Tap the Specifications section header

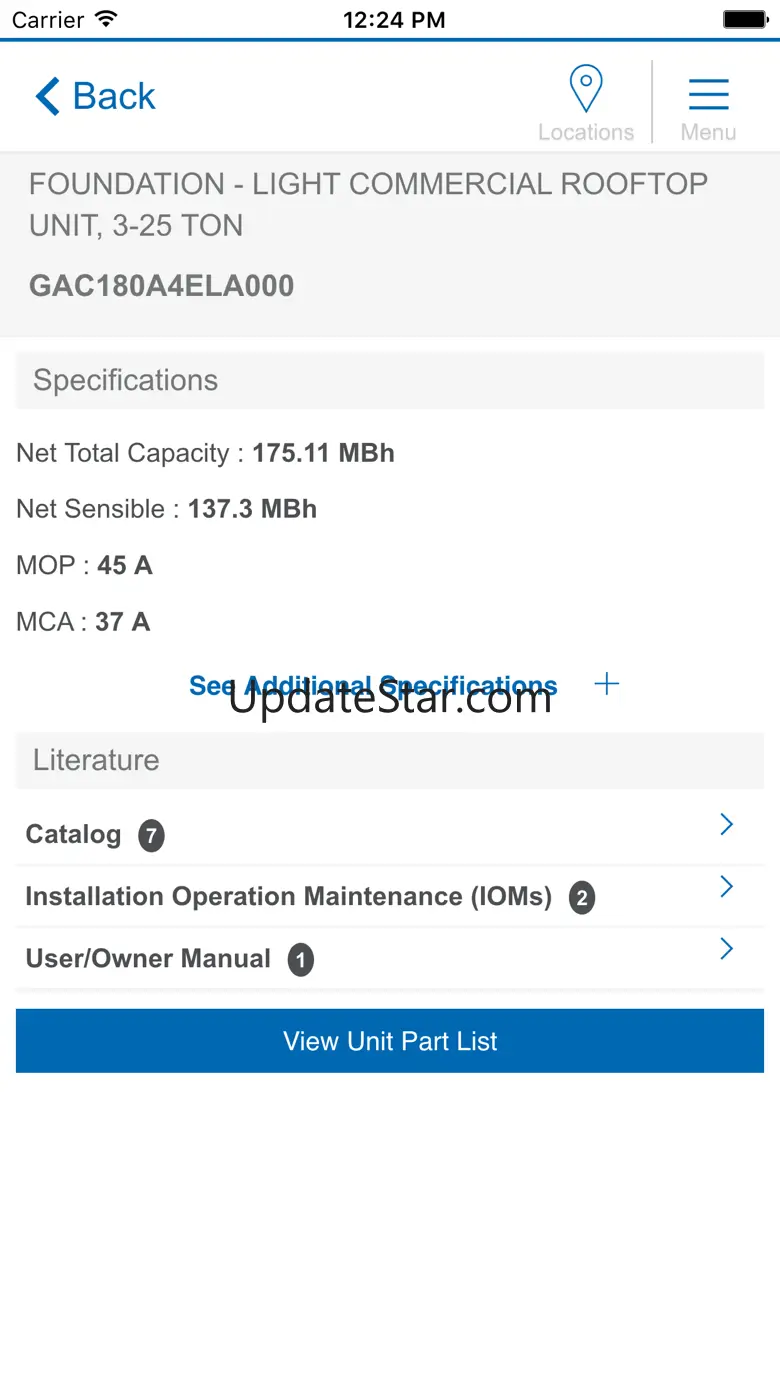[390, 380]
